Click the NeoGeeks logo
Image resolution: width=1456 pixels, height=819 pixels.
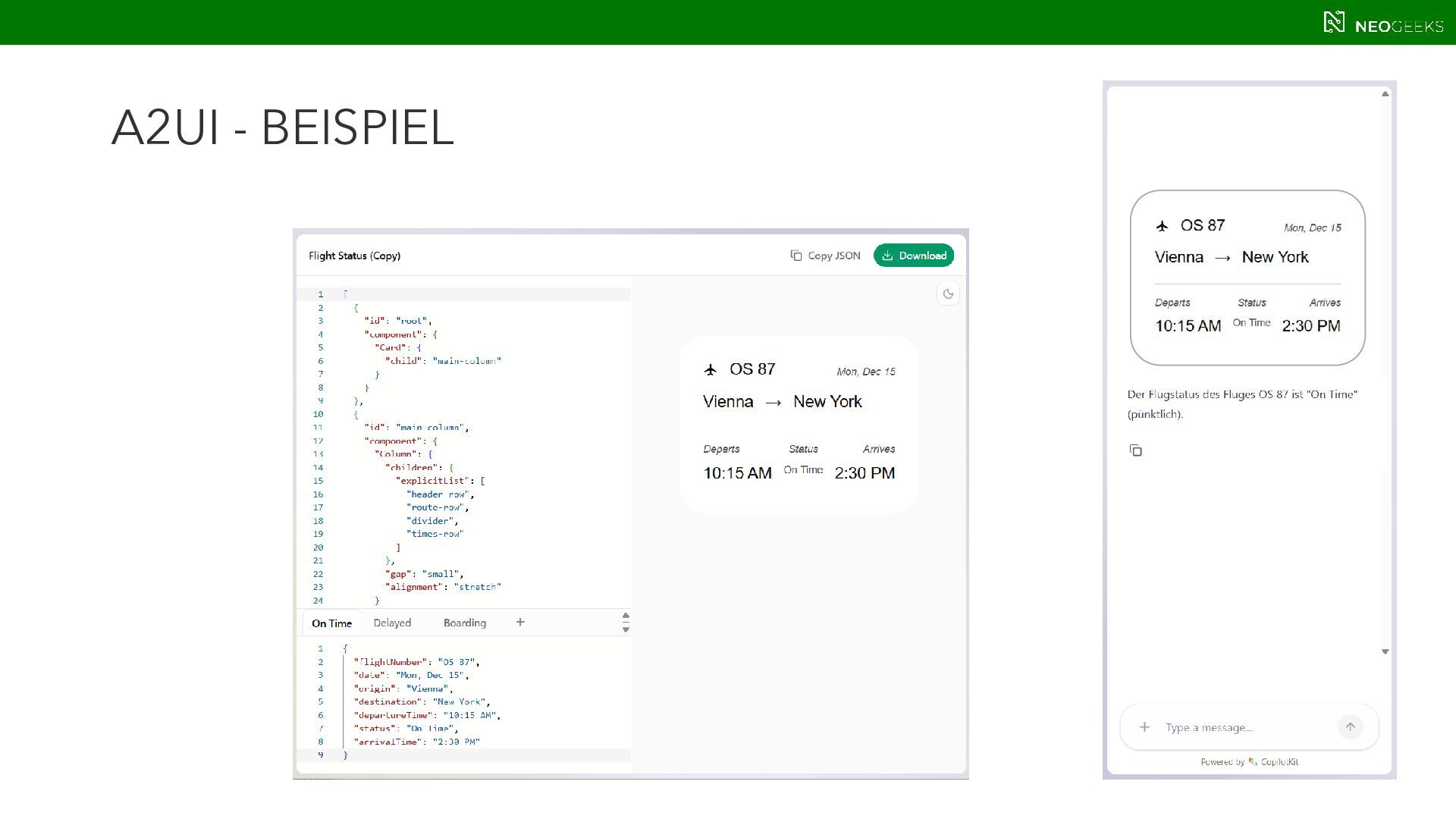1382,23
